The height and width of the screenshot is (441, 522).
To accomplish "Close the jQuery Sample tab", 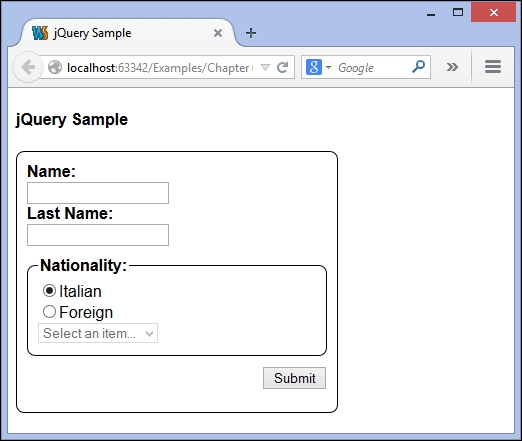I will tap(218, 33).
